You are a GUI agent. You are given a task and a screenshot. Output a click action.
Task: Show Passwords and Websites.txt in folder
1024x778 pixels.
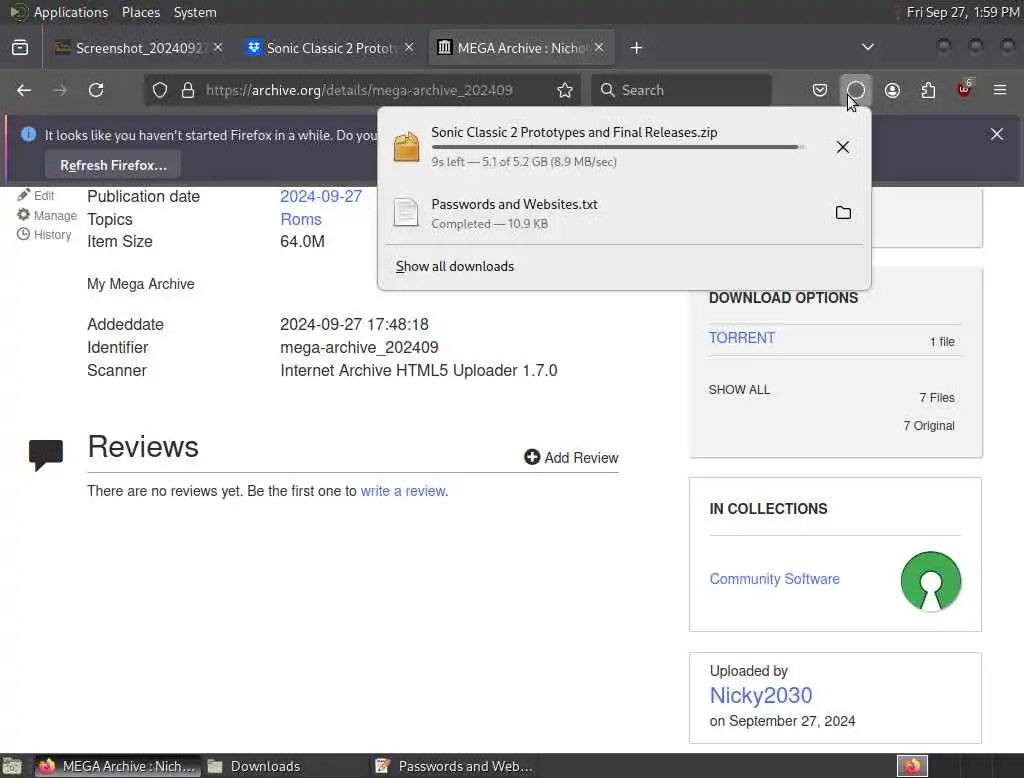tap(843, 213)
